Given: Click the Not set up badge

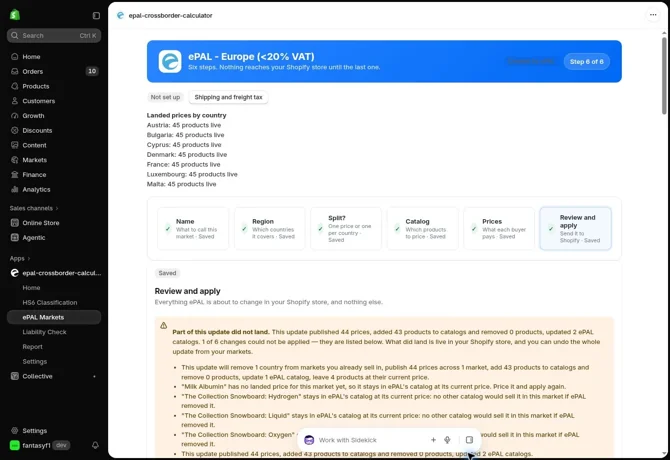Looking at the screenshot, I should point(165,97).
